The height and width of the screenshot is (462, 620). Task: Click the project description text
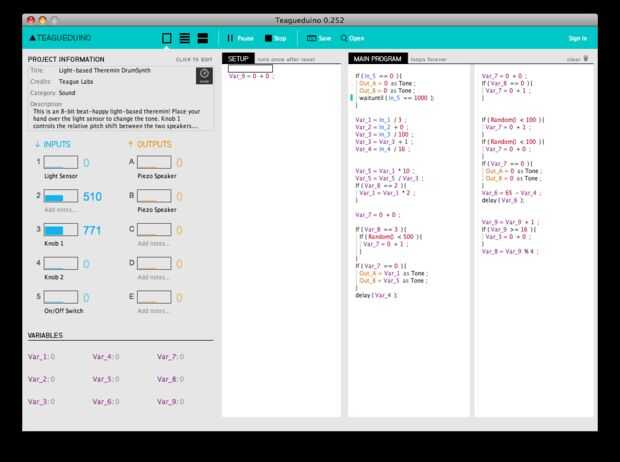click(x=117, y=119)
